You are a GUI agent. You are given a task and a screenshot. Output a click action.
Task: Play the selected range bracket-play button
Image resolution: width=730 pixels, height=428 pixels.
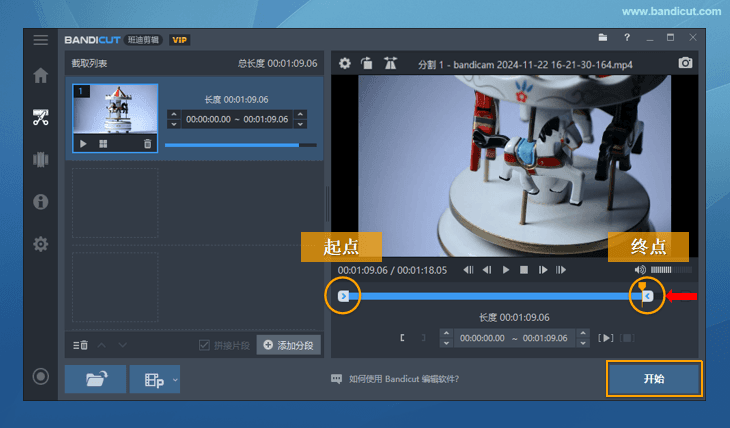click(605, 338)
